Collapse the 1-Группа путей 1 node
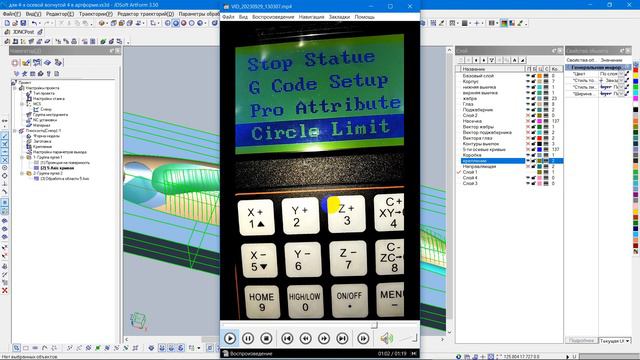This screenshot has height=360, width=640. [22, 157]
